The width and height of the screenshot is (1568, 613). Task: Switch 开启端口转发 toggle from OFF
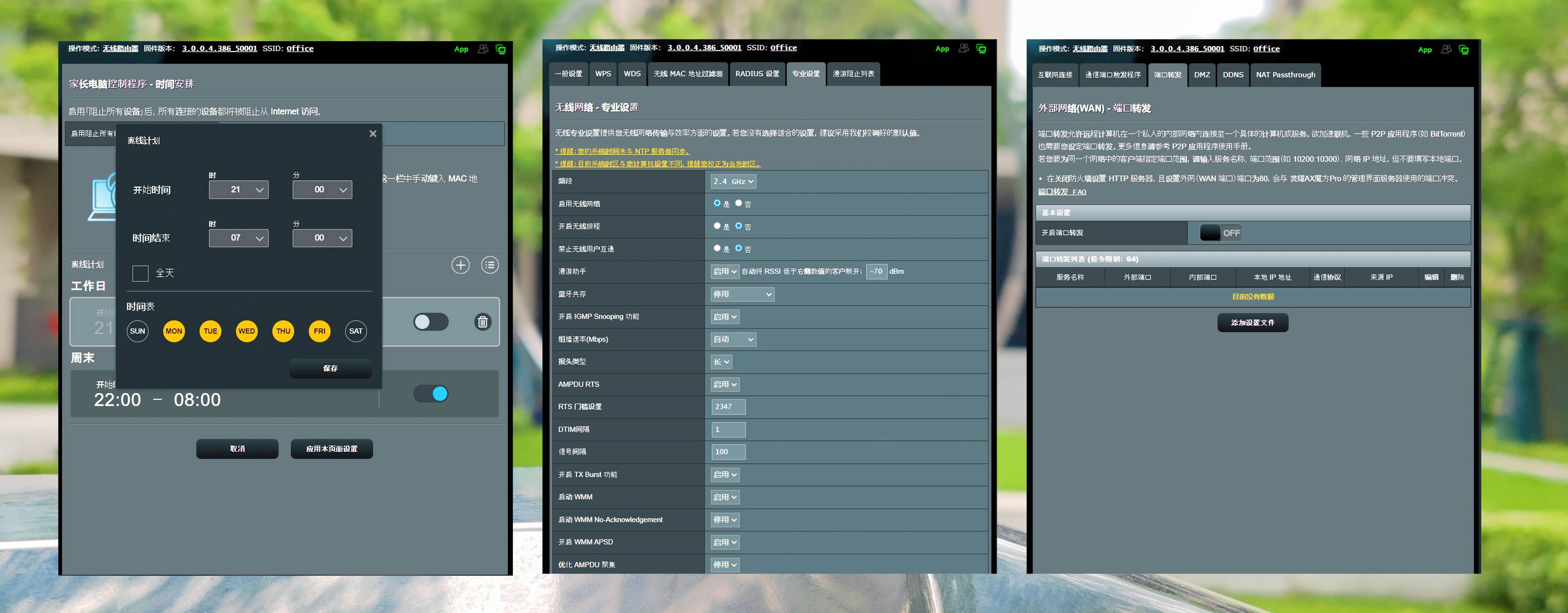click(1220, 233)
